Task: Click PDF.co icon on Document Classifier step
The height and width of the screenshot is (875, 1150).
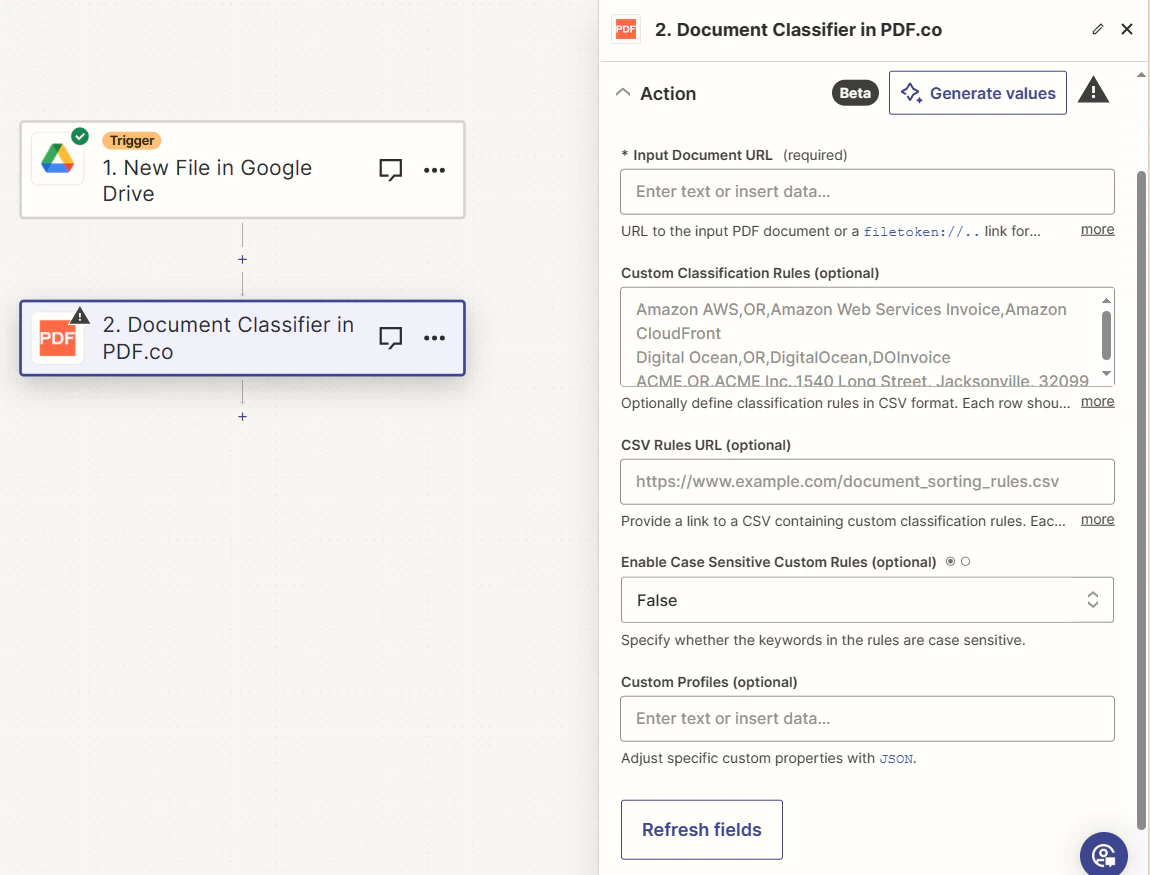Action: pyautogui.click(x=57, y=338)
